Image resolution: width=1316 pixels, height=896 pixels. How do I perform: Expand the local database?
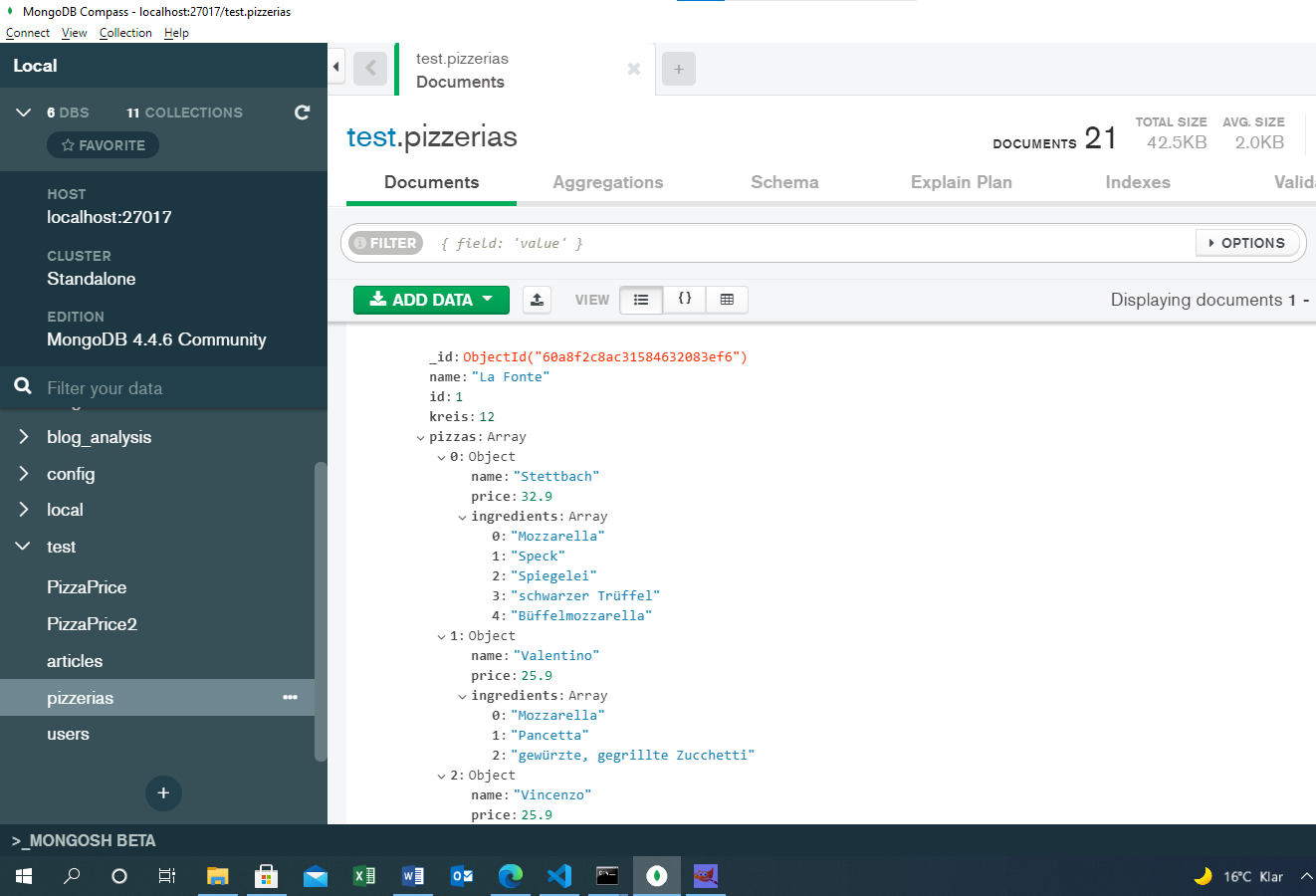point(24,510)
